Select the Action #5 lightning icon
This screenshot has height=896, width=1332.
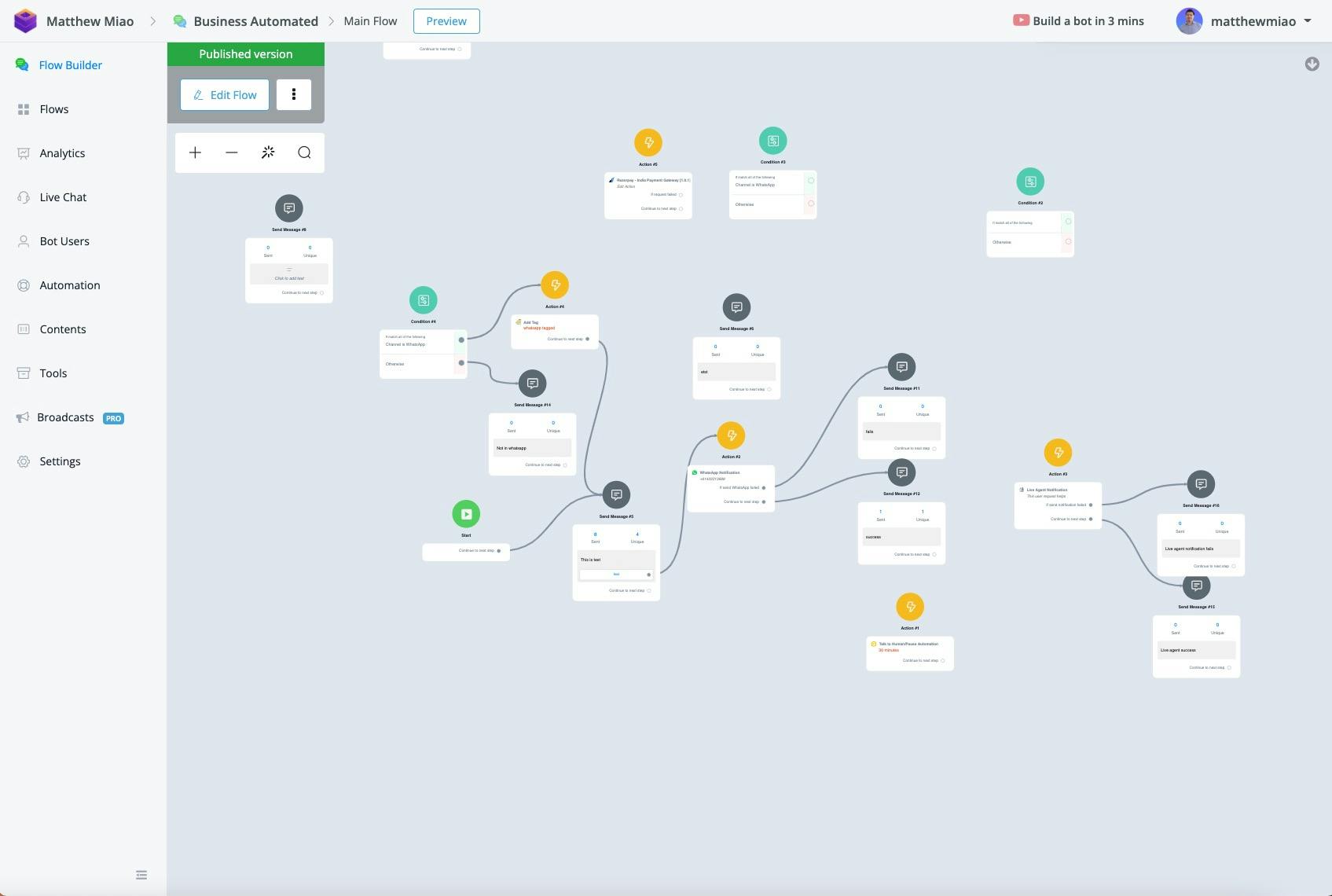coord(648,143)
